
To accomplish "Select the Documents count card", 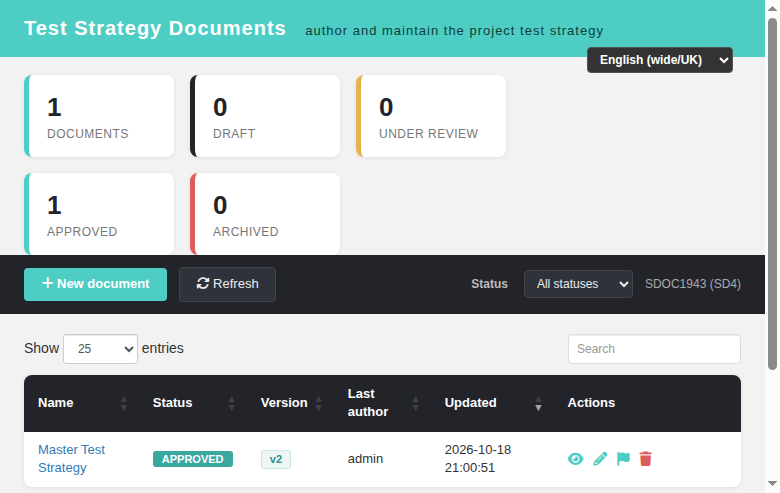I will pyautogui.click(x=99, y=116).
